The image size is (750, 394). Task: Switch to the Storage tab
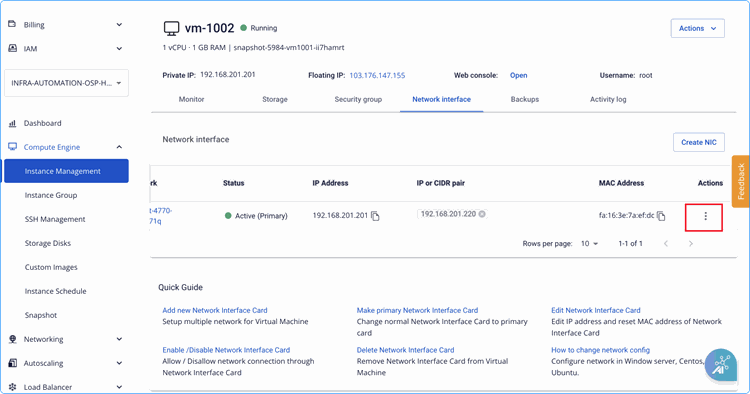(x=275, y=99)
